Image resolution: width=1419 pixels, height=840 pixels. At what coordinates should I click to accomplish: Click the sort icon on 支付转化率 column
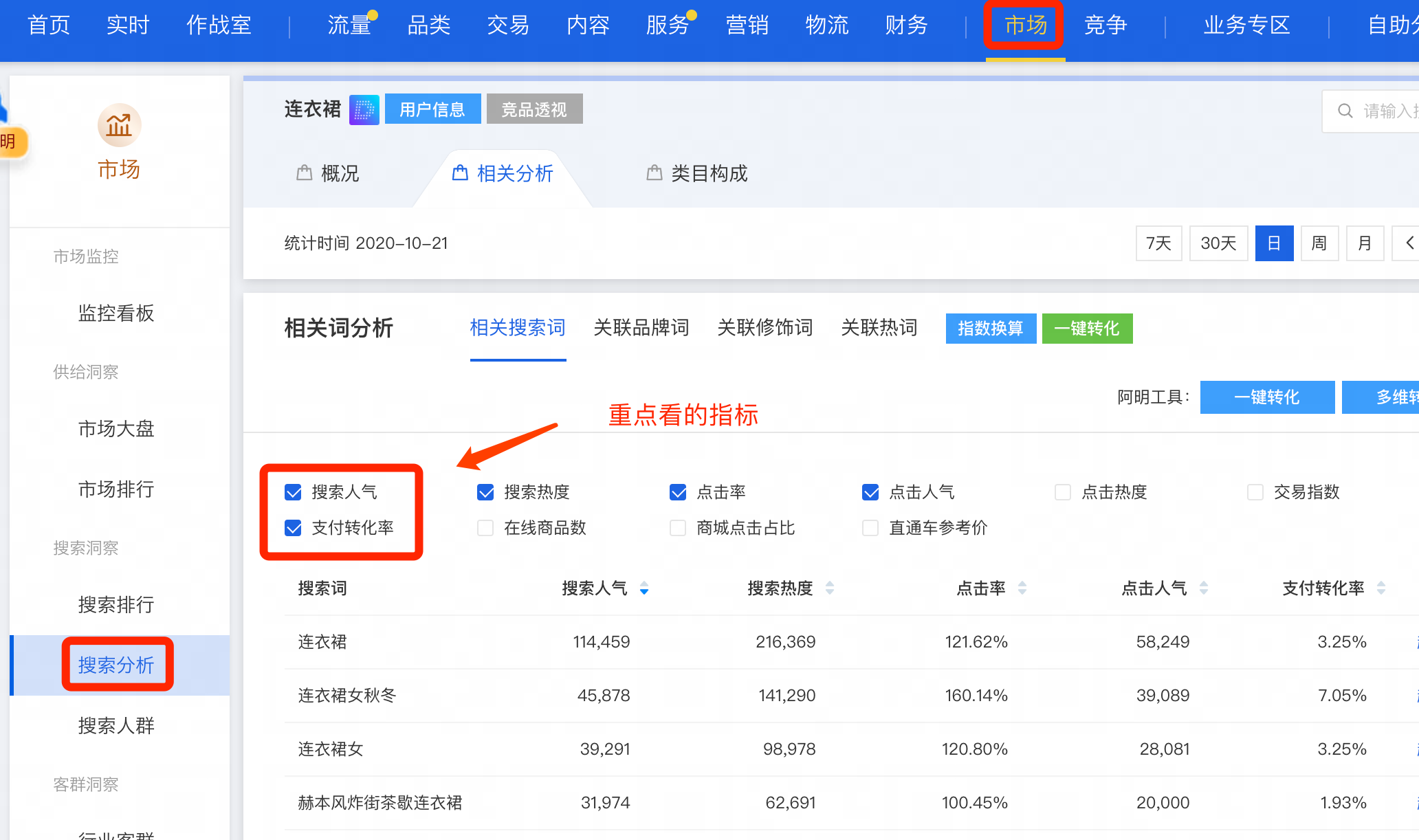pos(1380,588)
